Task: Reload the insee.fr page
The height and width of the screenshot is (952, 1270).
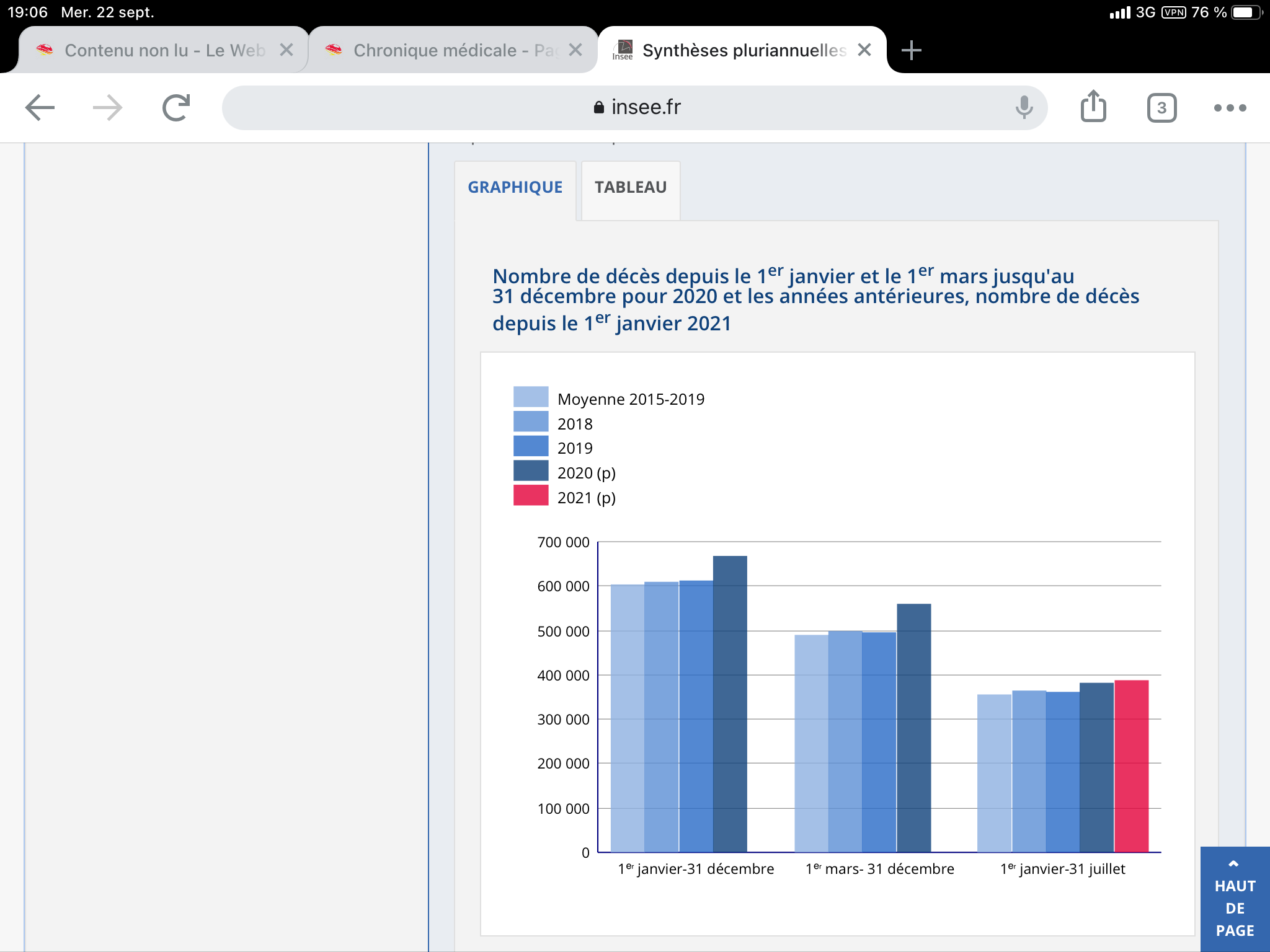Action: point(176,108)
